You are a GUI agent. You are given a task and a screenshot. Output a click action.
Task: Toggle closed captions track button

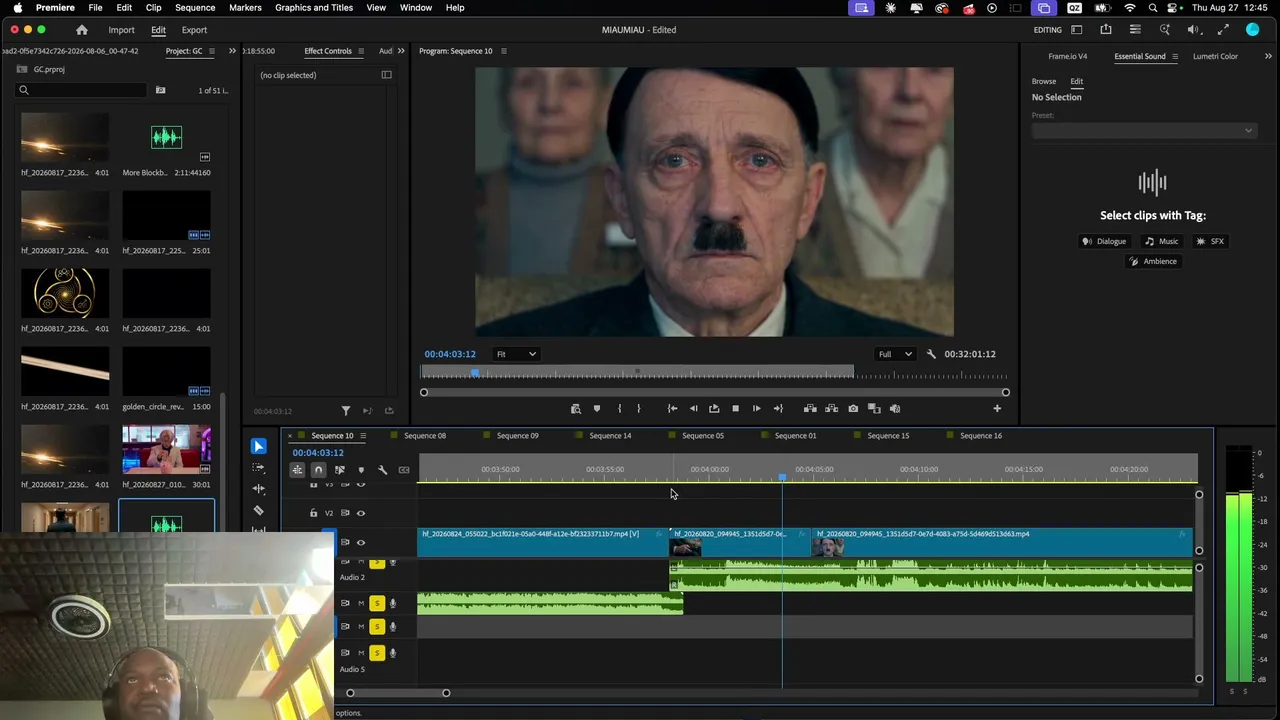[404, 470]
